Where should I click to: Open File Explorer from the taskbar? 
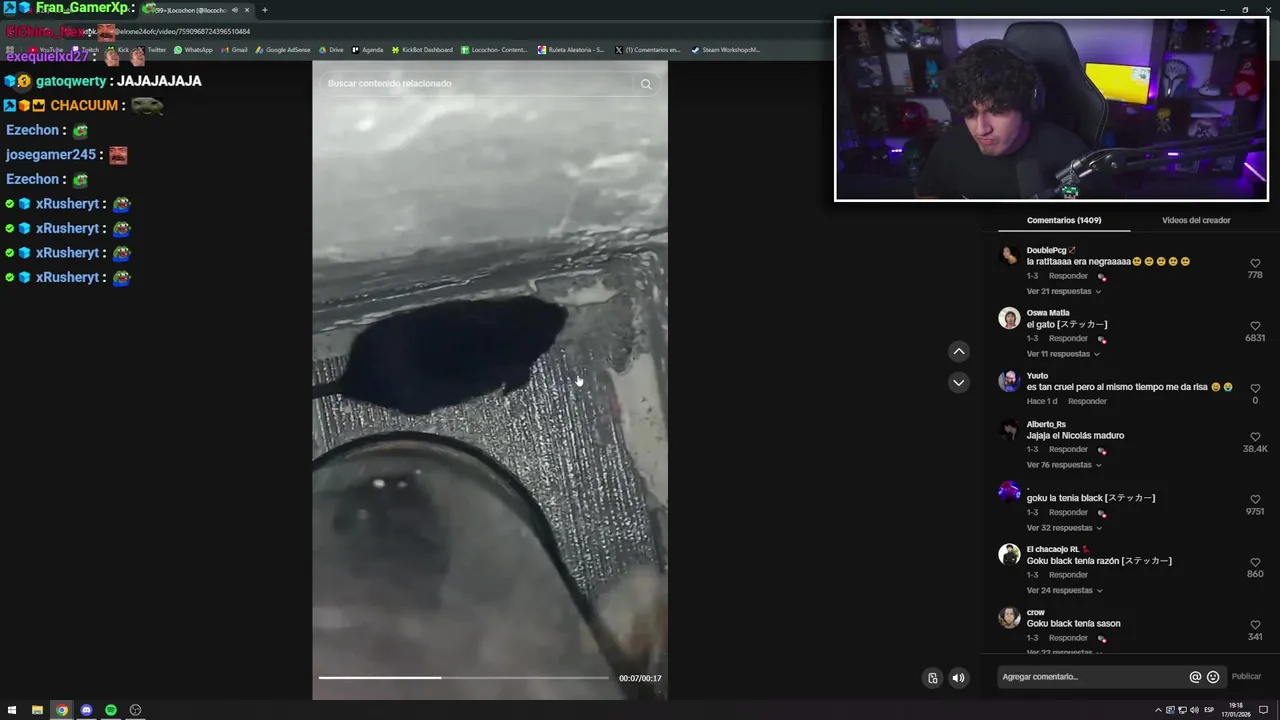click(37, 710)
